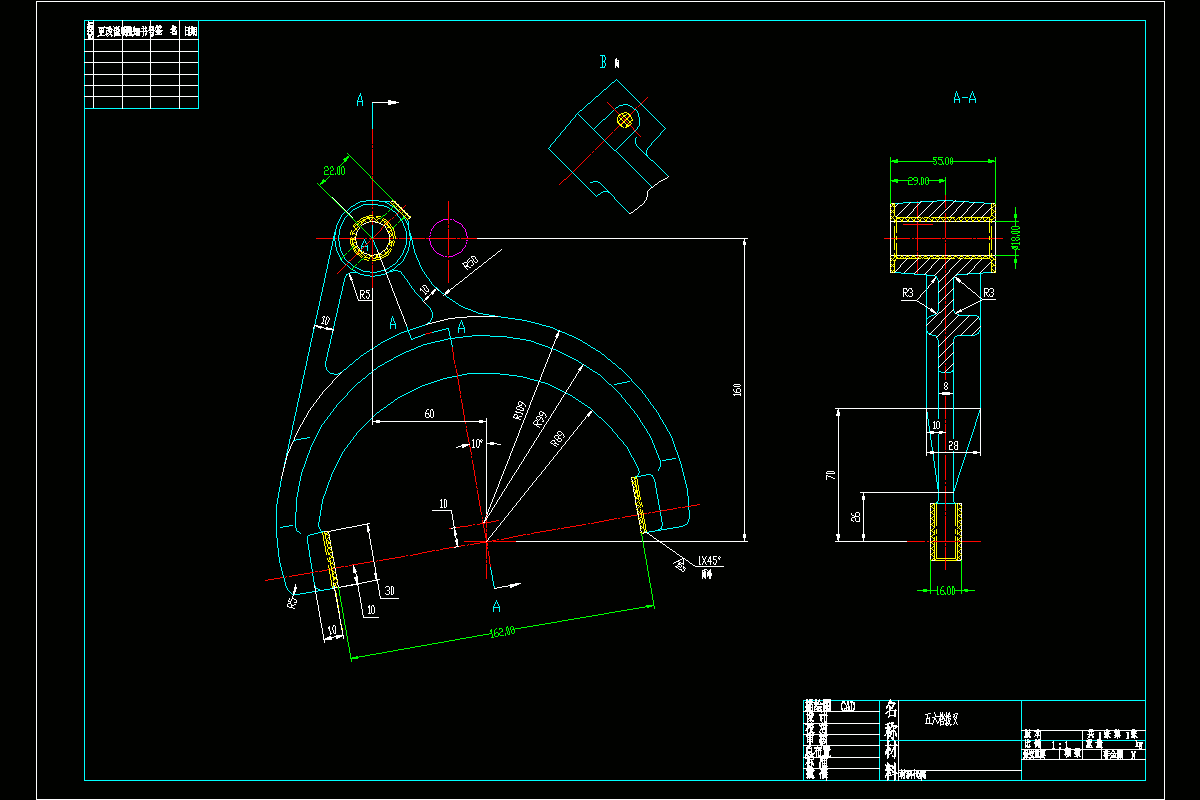
Task: Select the 8 web thickness dimension
Action: click(945, 385)
